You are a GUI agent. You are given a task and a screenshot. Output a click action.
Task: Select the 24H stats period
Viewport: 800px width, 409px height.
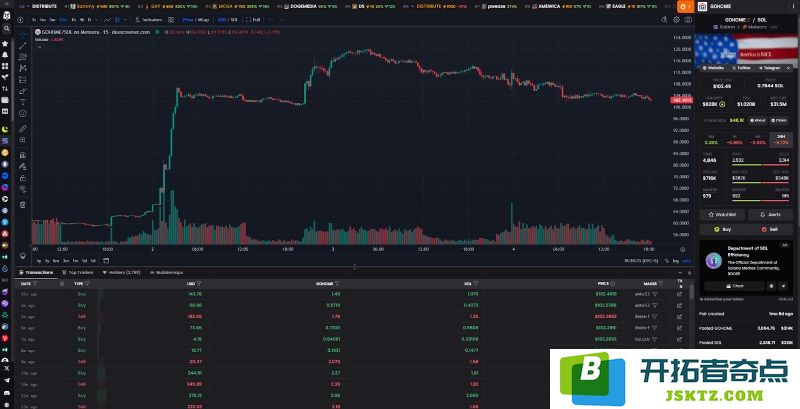coord(781,140)
